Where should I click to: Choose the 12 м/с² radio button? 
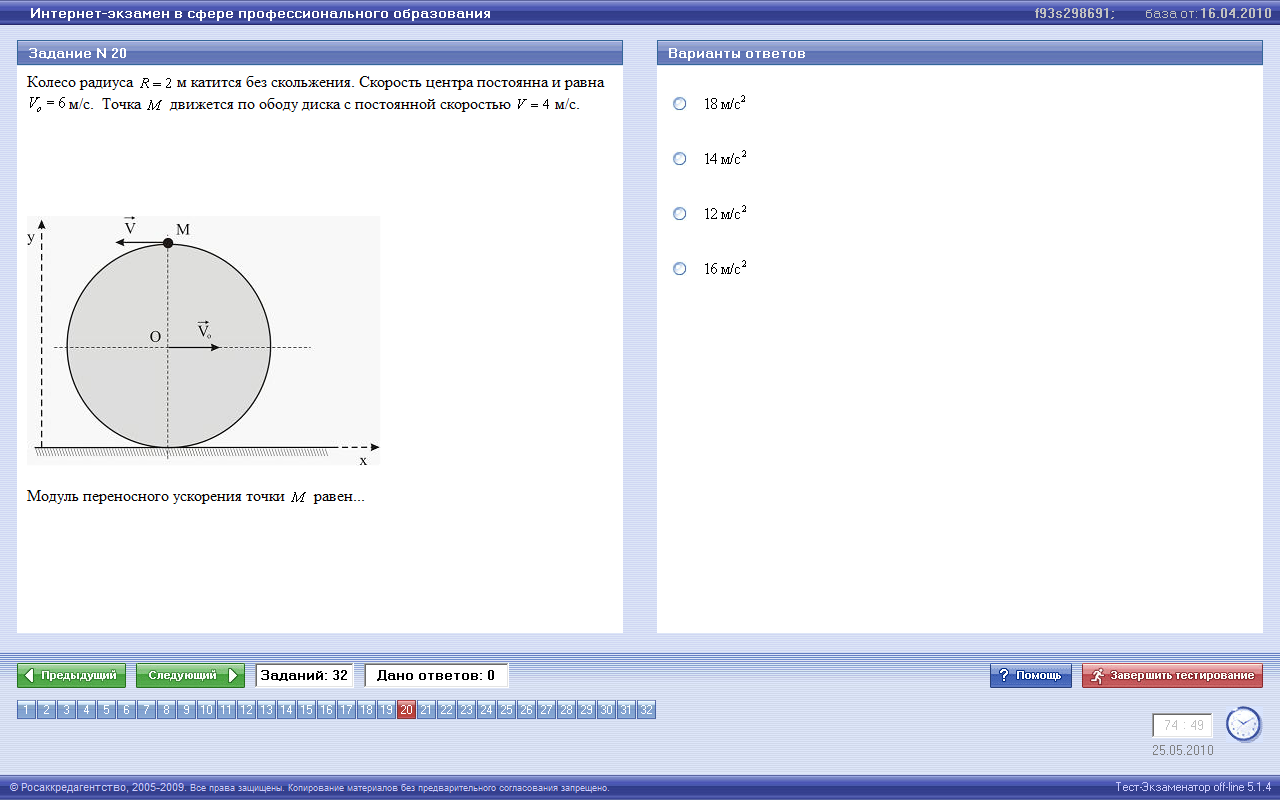680,214
